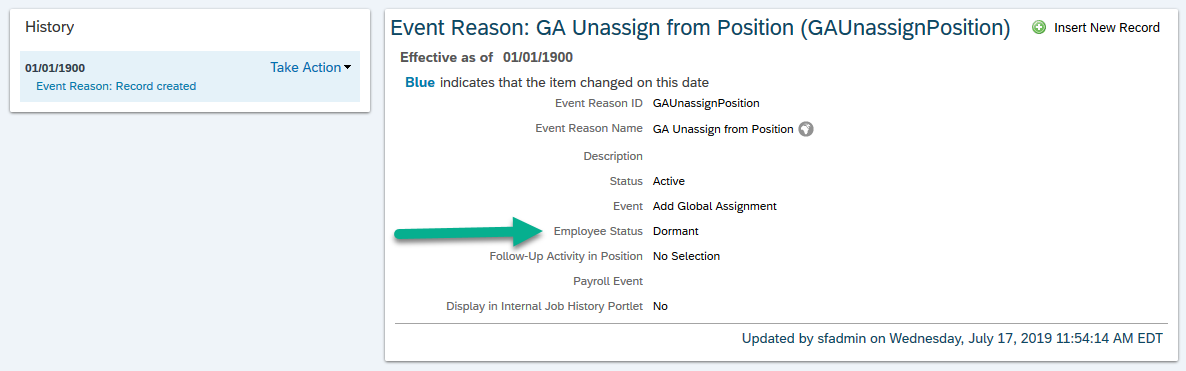Click the History panel heading

49,27
